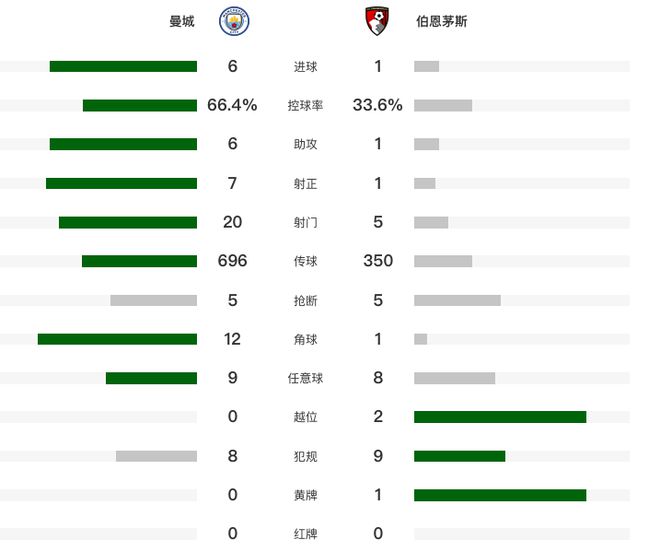Click the 进球 stat label

tap(305, 67)
